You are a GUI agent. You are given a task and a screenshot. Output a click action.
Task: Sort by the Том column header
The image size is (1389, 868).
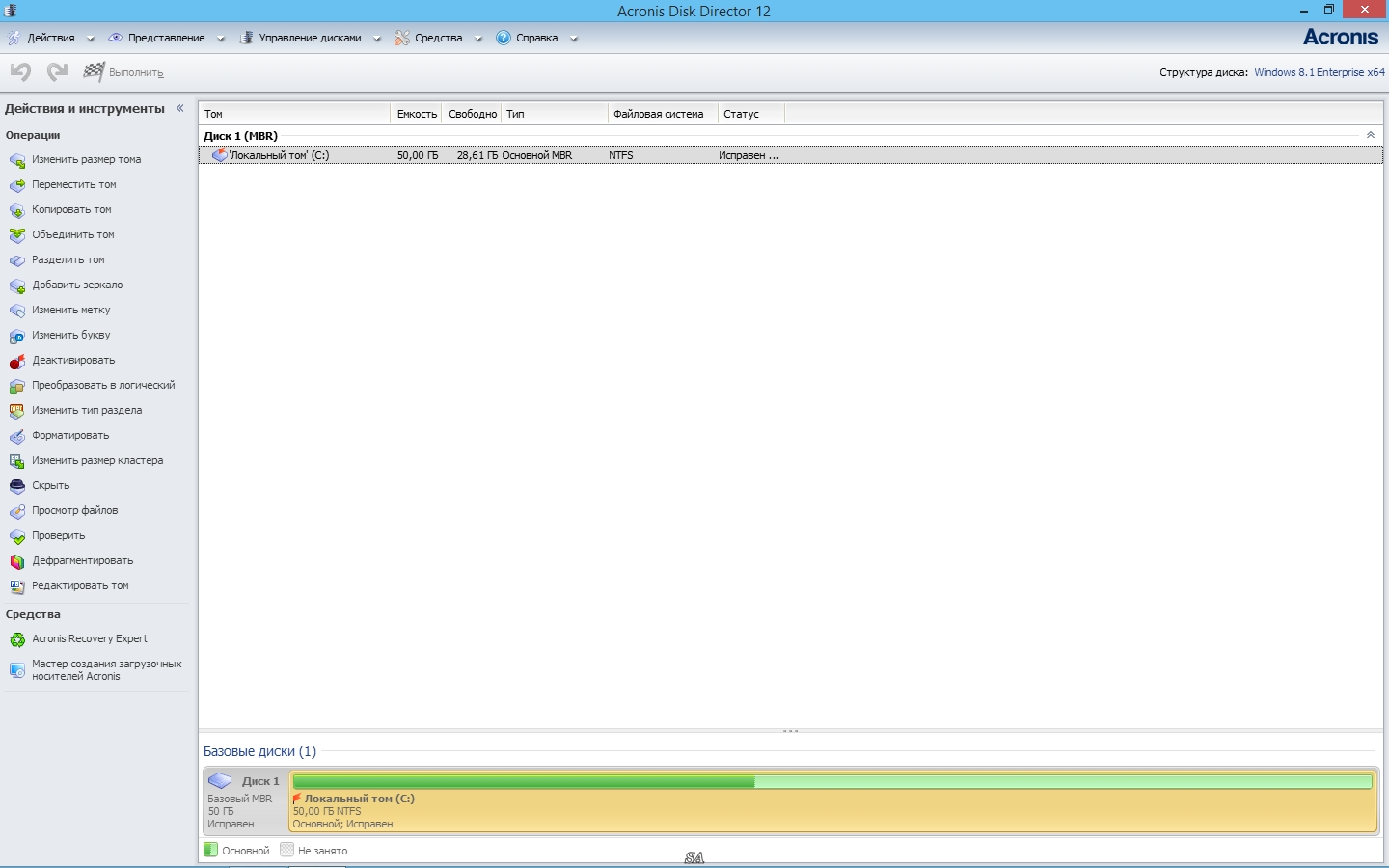click(x=294, y=114)
